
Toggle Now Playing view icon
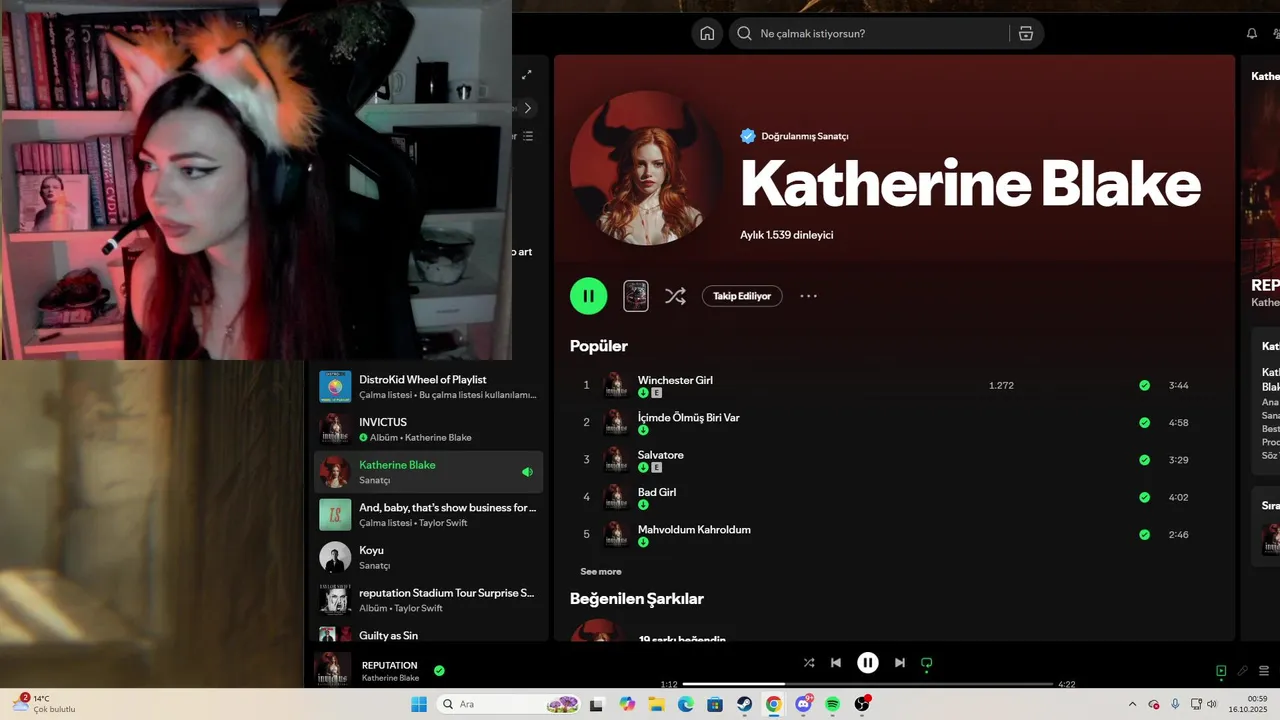tap(1221, 671)
